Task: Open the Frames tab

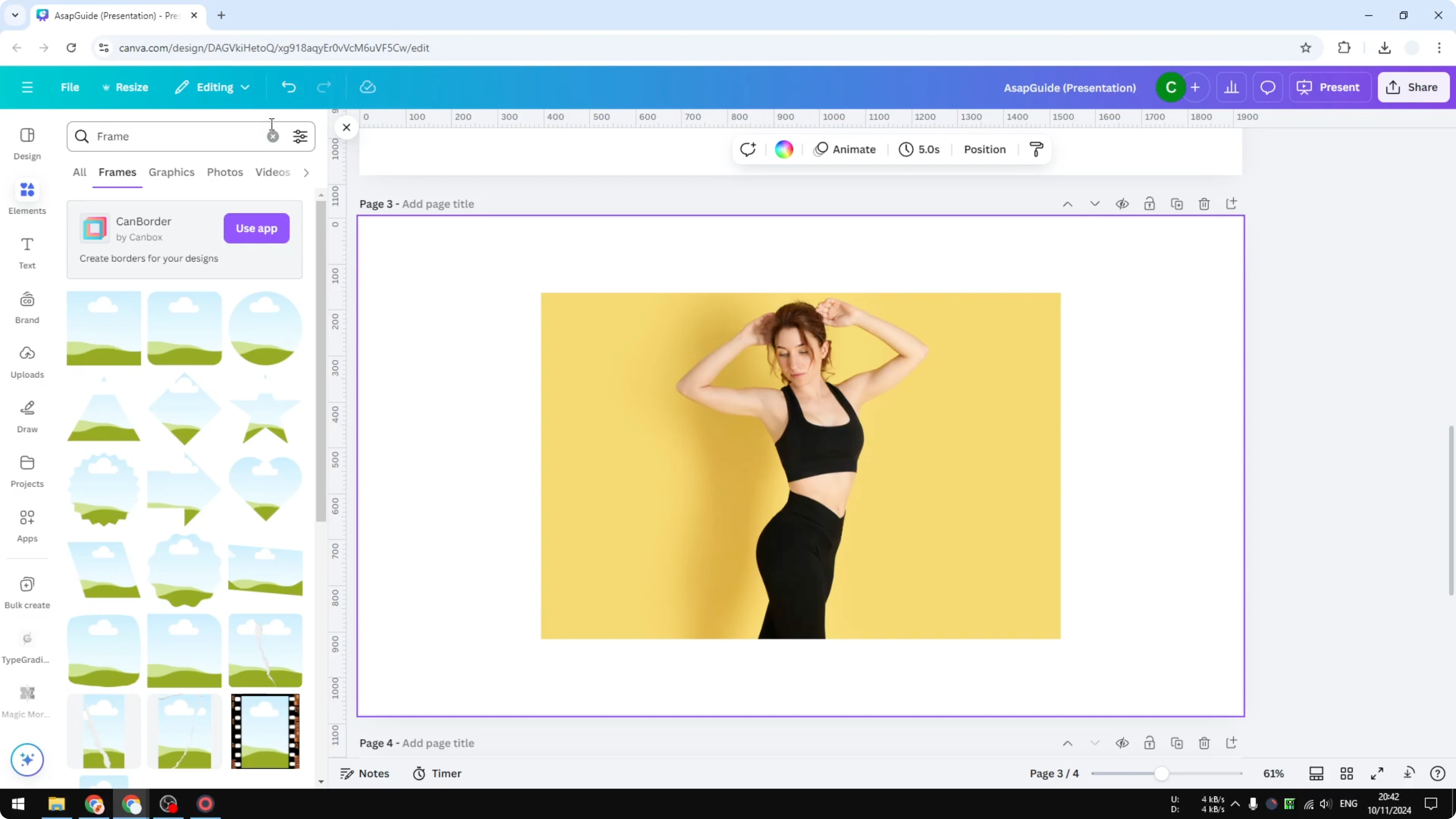Action: click(117, 173)
